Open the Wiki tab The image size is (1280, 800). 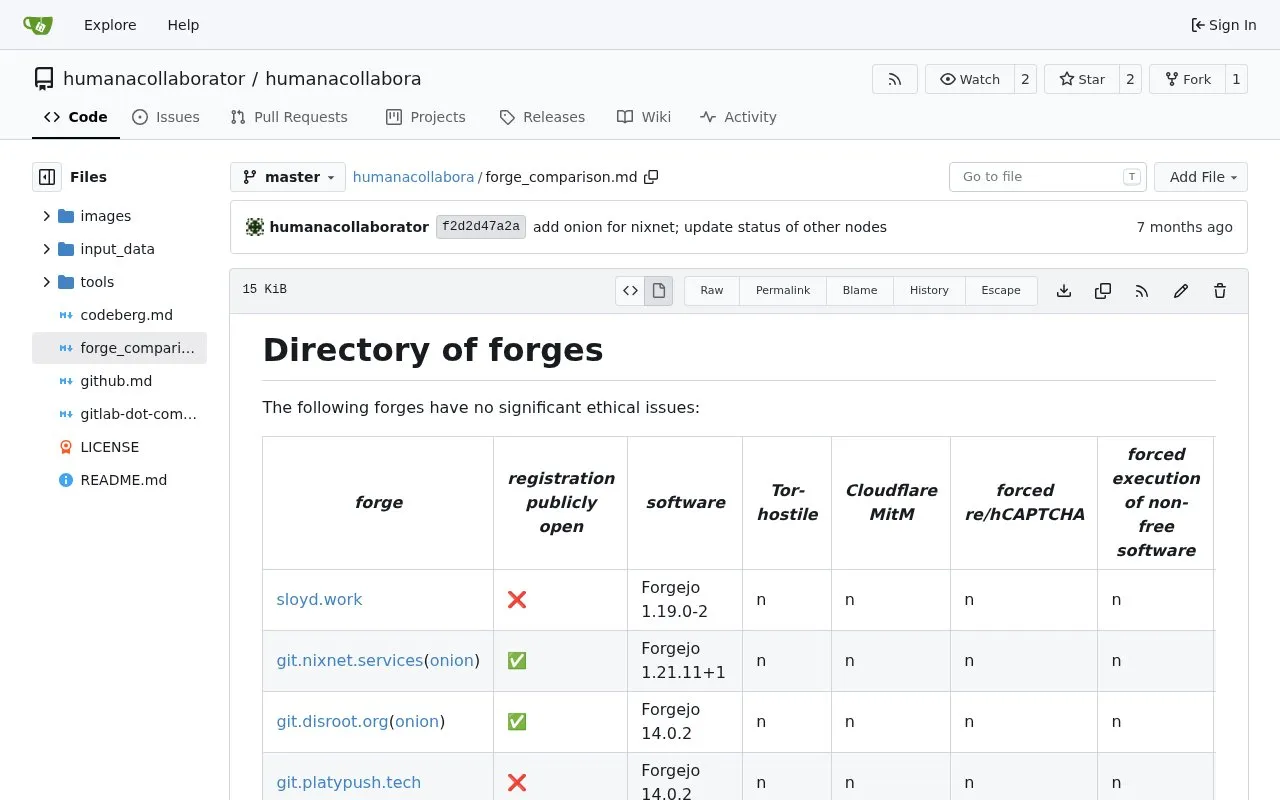coord(644,117)
